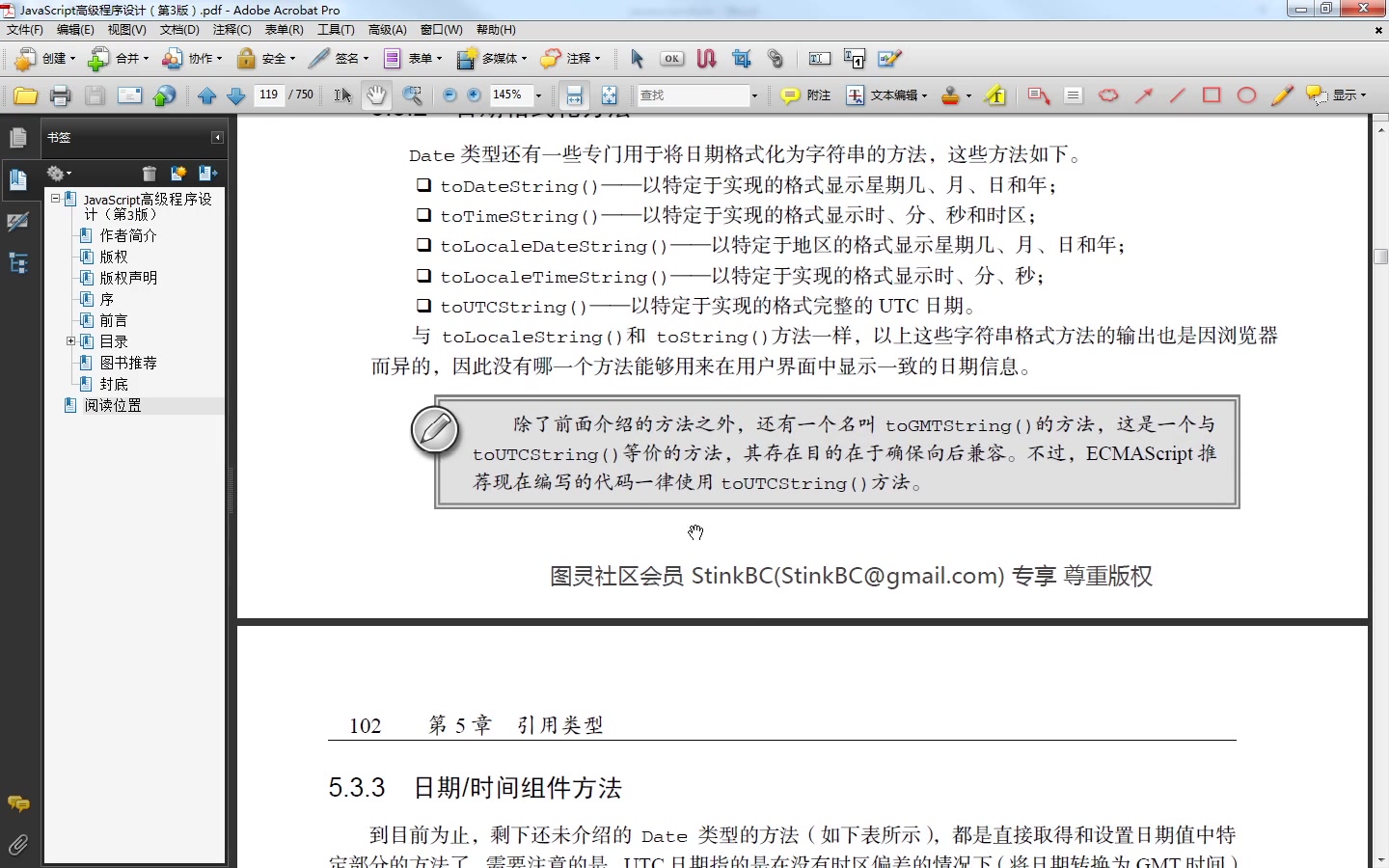
Task: Open the 高级 menu
Action: (x=388, y=30)
